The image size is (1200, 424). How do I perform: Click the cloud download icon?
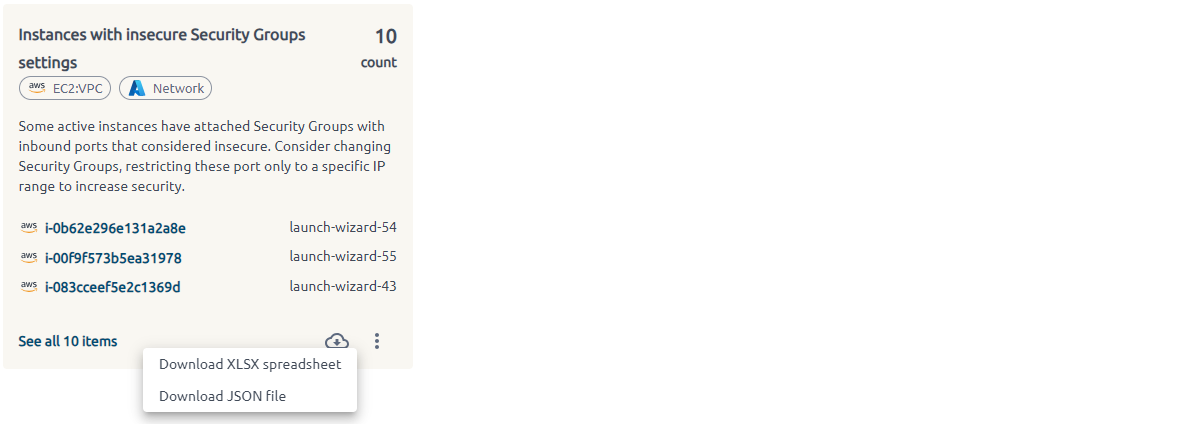[x=337, y=341]
